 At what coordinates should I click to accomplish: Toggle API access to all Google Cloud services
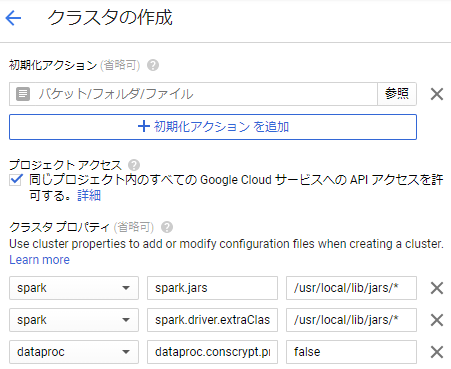(x=16, y=180)
